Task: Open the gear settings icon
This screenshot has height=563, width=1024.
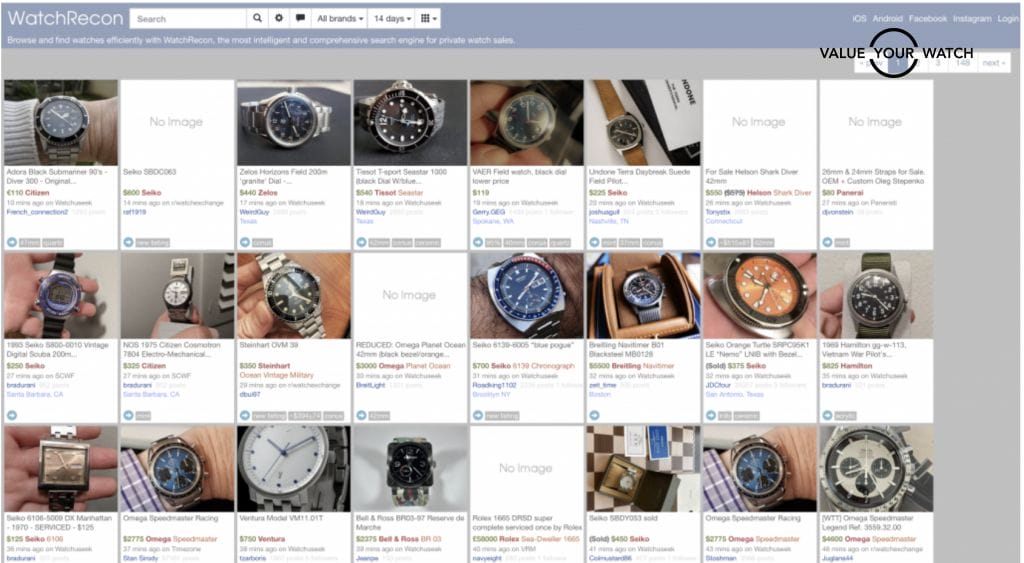Action: point(279,18)
